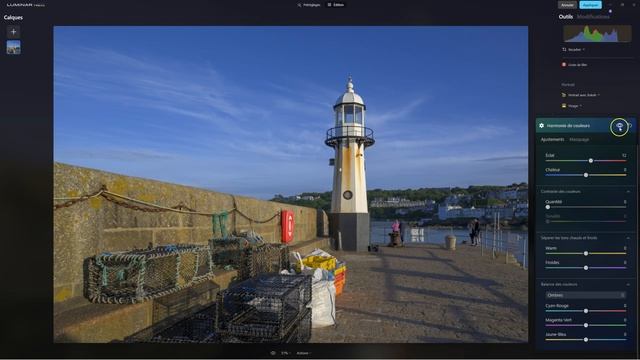Open the Modifications tab in right panel

593,17
